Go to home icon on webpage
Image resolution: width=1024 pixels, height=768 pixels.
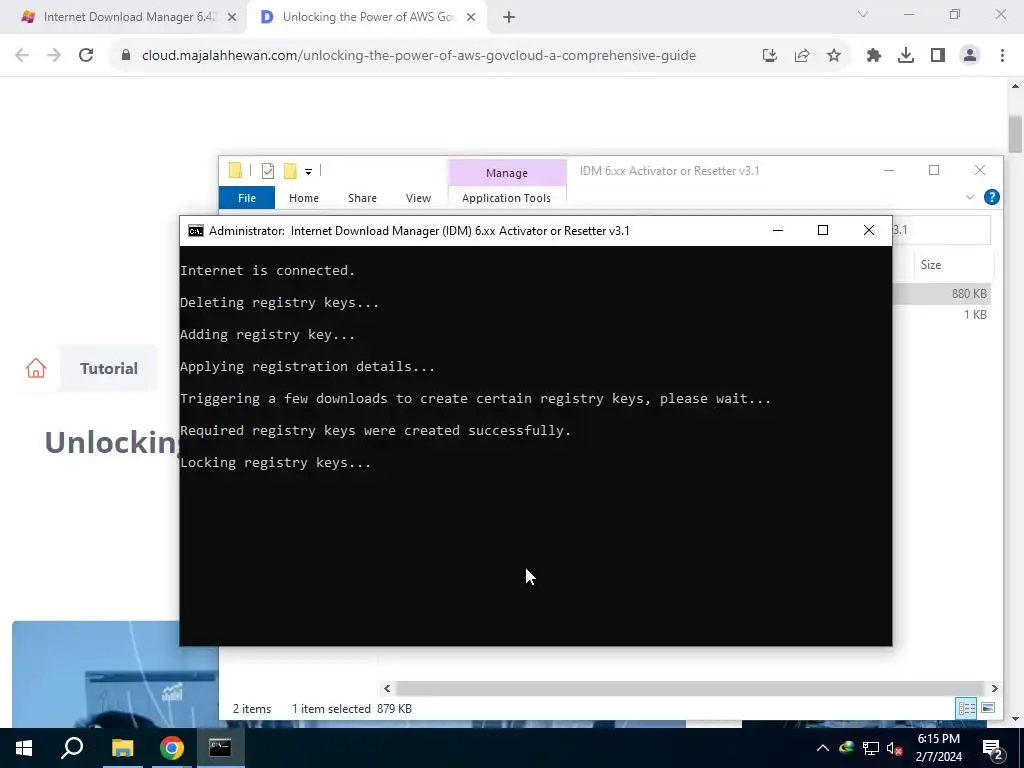pyautogui.click(x=36, y=368)
